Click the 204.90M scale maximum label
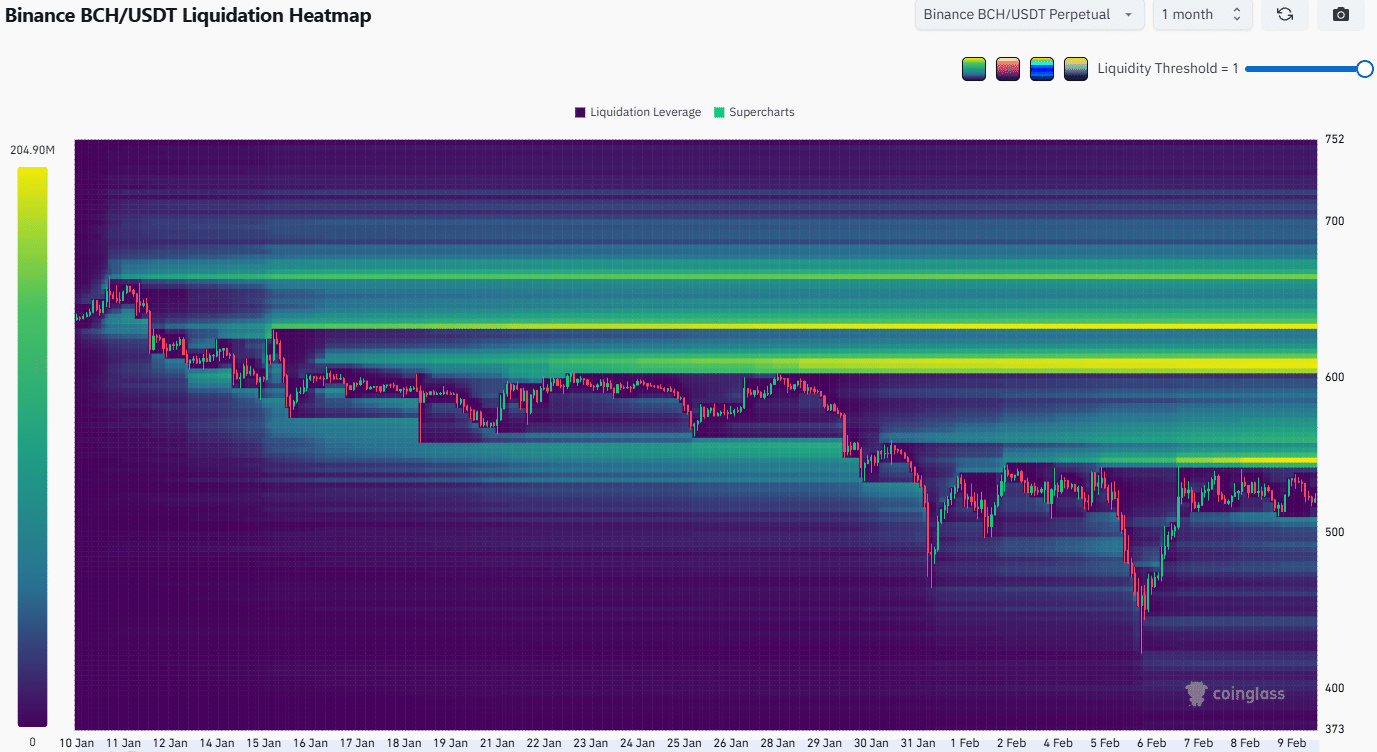1377x752 pixels. click(x=32, y=150)
